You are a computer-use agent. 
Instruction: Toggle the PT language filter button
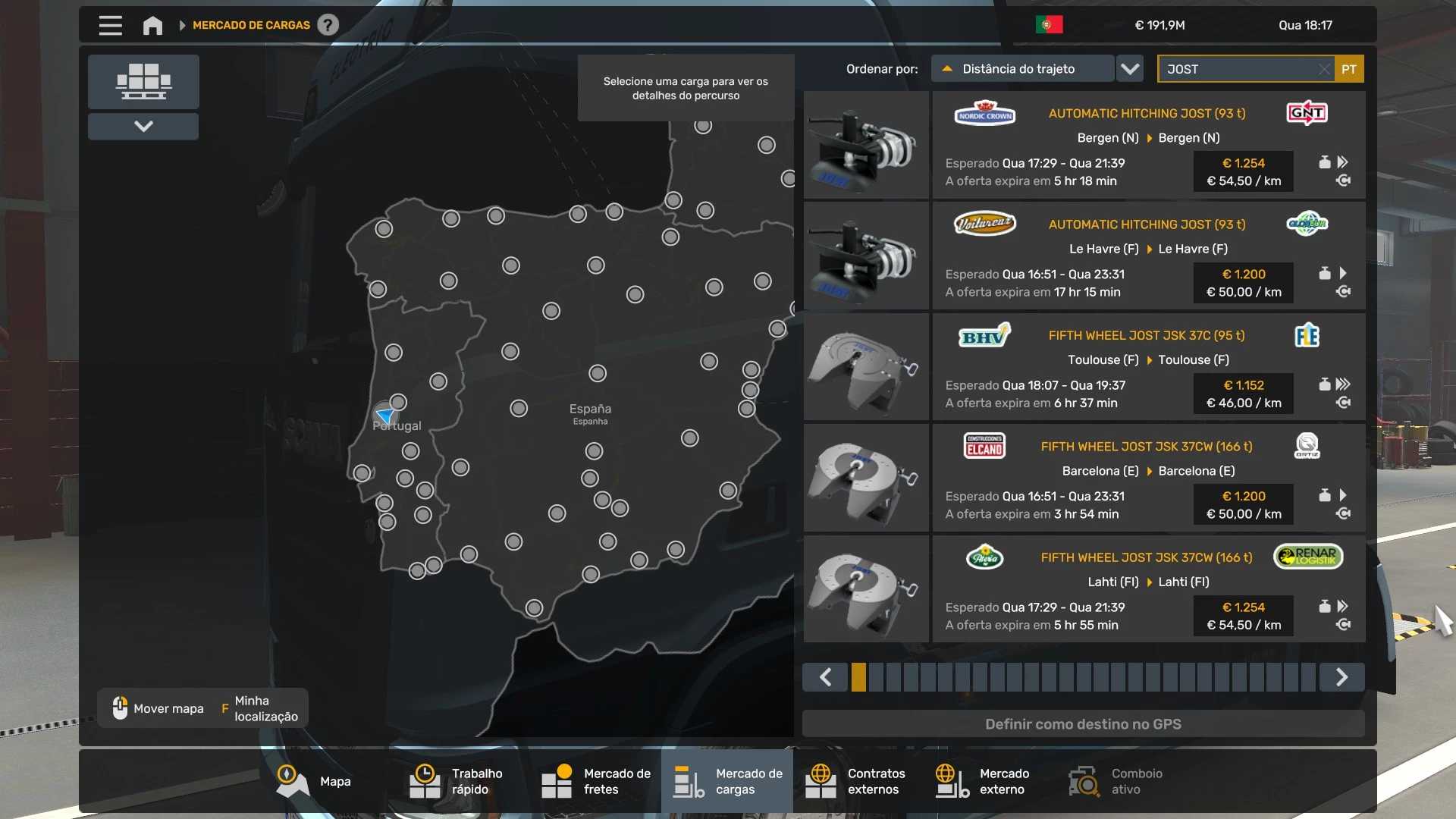pyautogui.click(x=1348, y=69)
